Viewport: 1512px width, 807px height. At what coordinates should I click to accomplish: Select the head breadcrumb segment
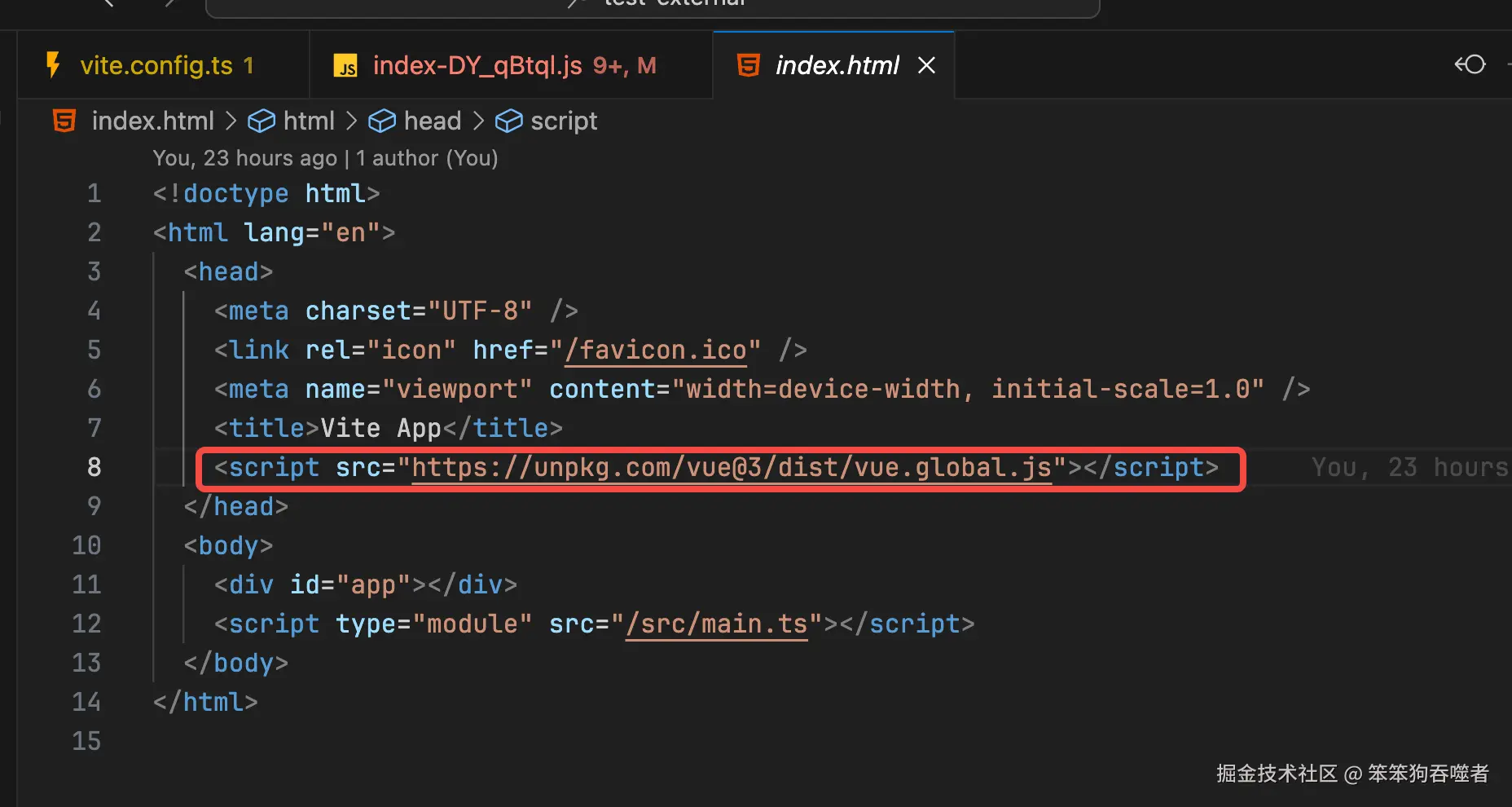point(433,121)
